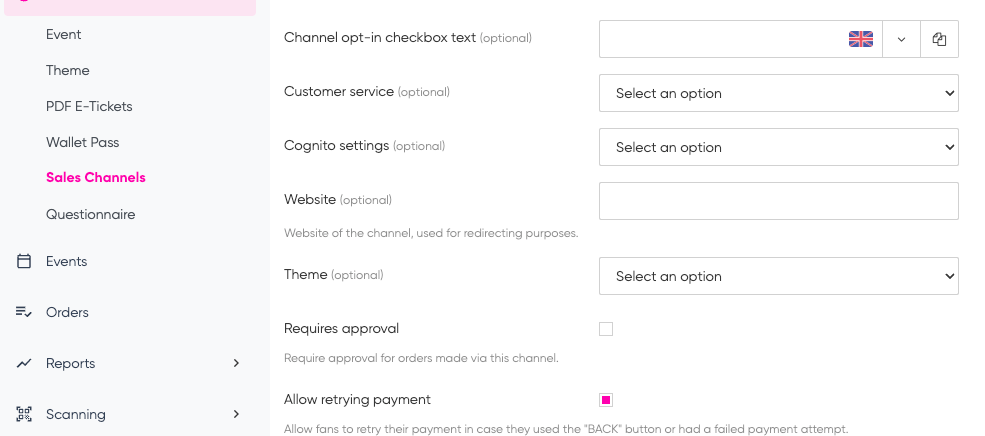This screenshot has height=436, width=985.
Task: Select Wallet Pass in sidebar
Action: 82,143
